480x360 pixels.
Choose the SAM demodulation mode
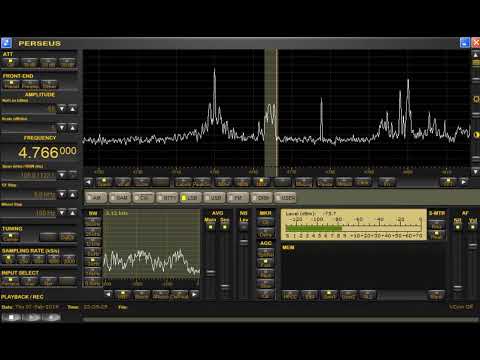[x=119, y=197]
